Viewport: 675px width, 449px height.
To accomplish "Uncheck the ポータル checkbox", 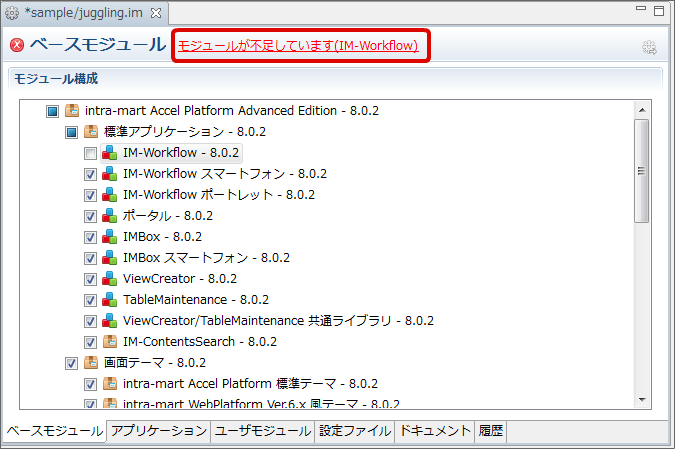I will point(90,217).
